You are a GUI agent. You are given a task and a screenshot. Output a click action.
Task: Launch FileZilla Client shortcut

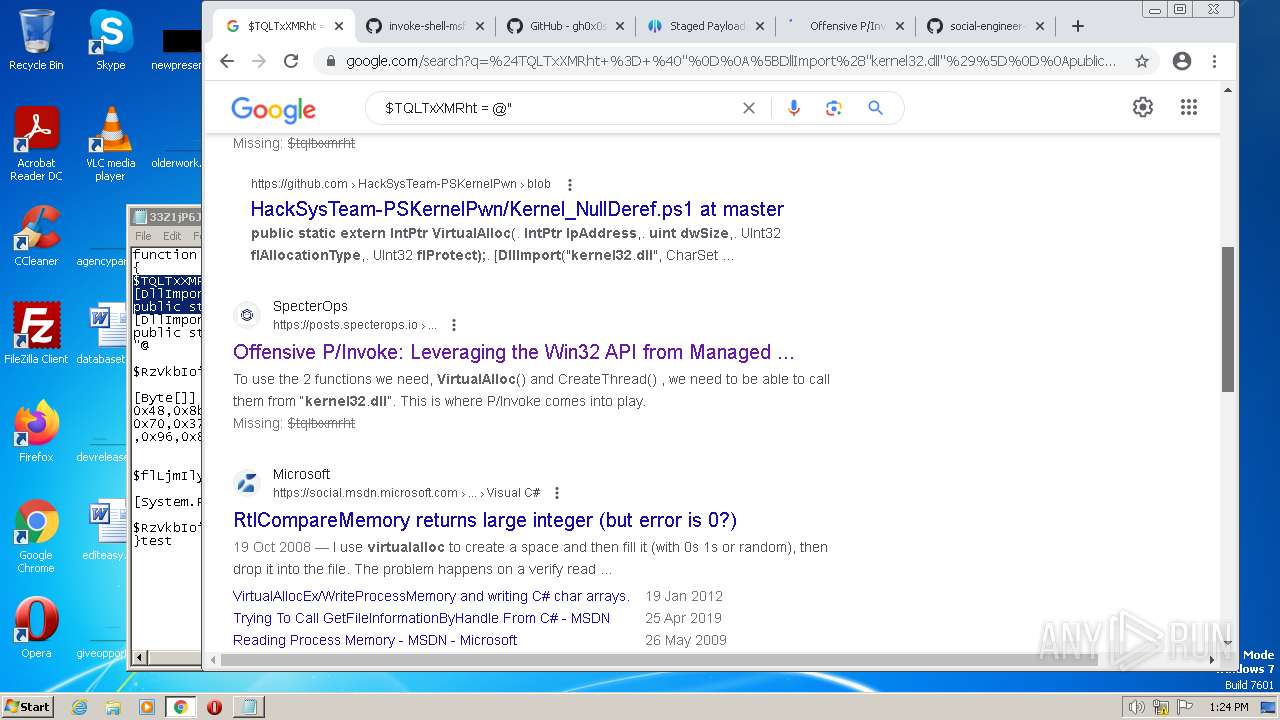coord(36,334)
